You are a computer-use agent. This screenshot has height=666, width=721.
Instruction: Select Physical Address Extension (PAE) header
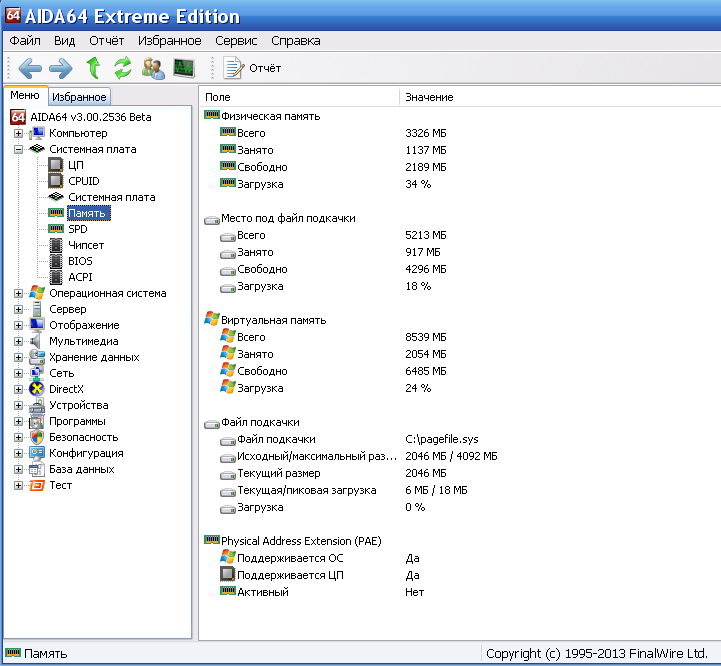tap(301, 541)
